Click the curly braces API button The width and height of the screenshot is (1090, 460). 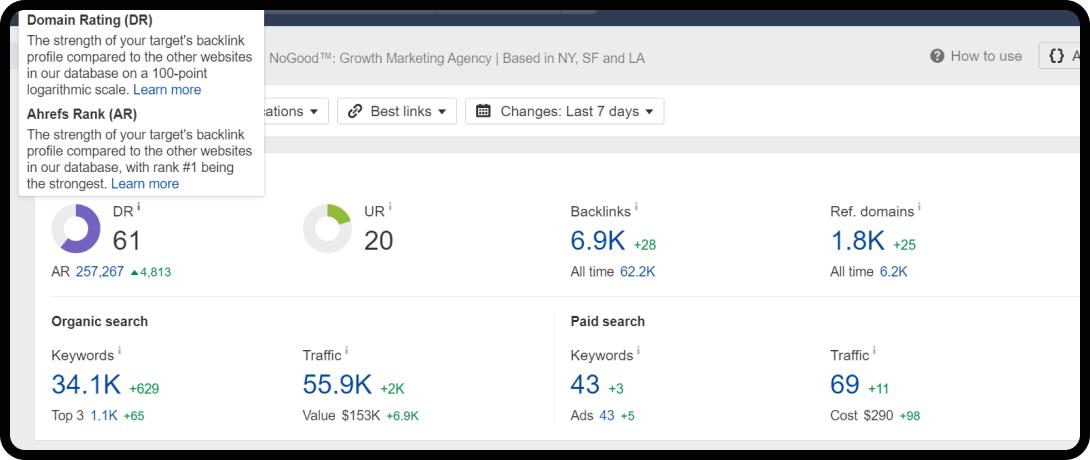coord(1057,56)
